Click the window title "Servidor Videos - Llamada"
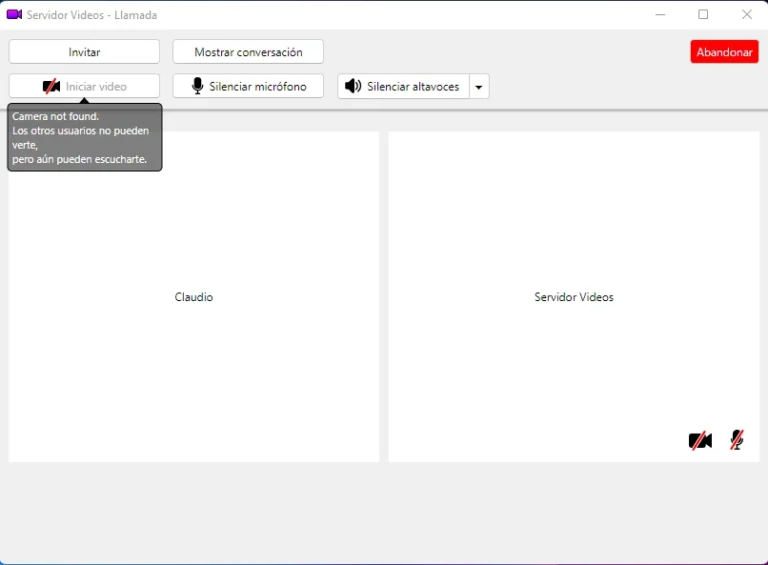The image size is (768, 565). [92, 15]
